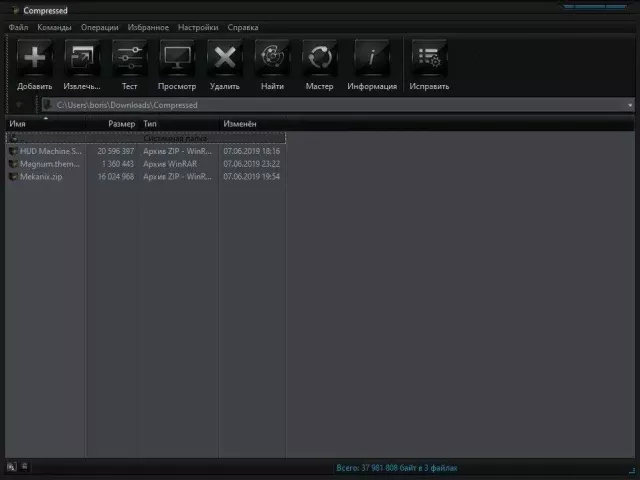Click the Добавить (Add) toolbar icon

(35, 59)
